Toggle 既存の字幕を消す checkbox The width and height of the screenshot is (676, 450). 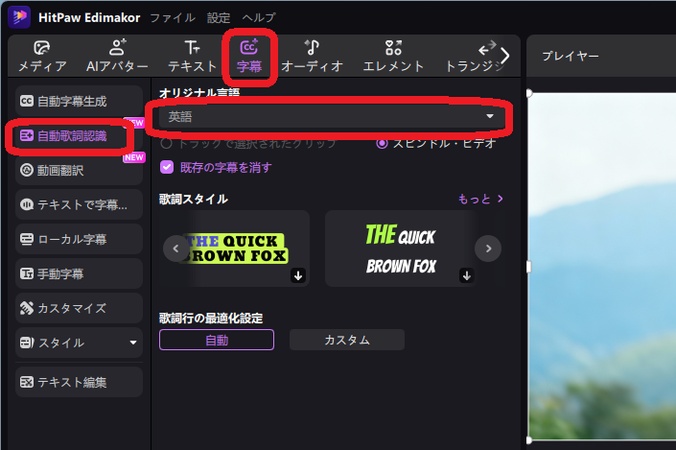[x=167, y=167]
